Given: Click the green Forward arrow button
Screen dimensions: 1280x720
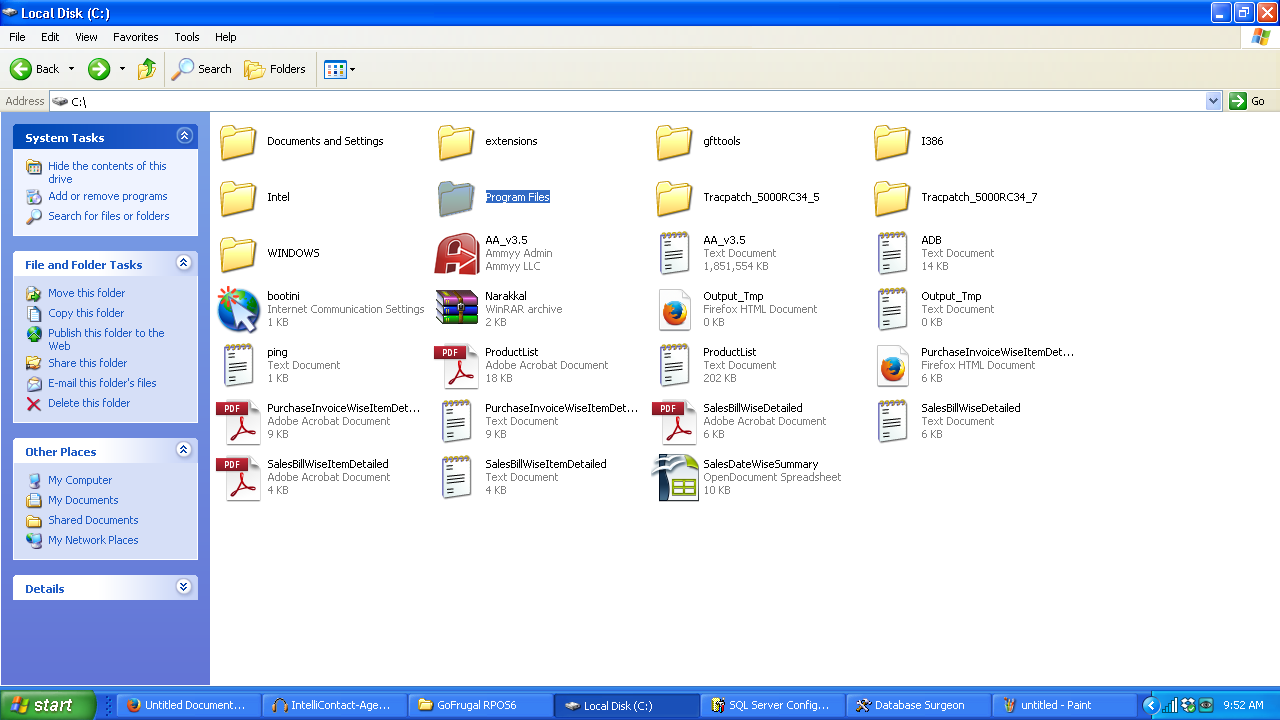Looking at the screenshot, I should coord(99,69).
